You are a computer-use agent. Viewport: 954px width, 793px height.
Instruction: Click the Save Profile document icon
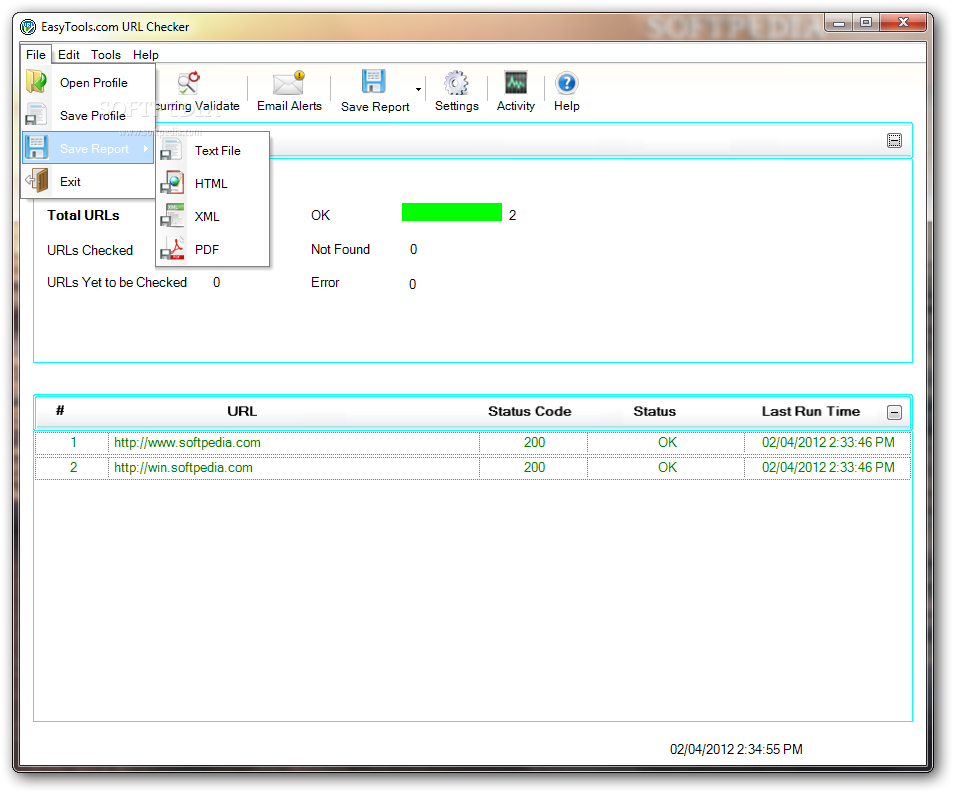click(37, 114)
